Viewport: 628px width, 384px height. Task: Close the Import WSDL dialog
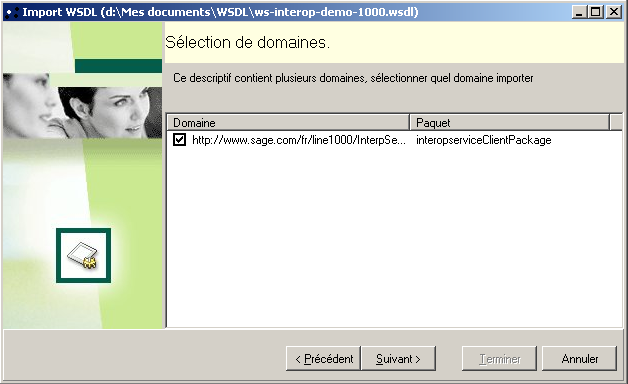point(614,12)
